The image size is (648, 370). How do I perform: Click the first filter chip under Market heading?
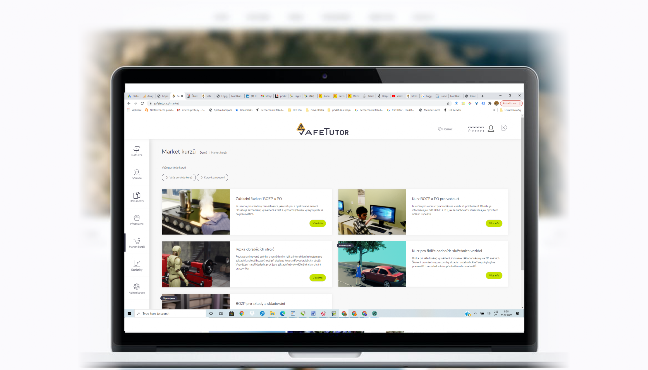(179, 177)
